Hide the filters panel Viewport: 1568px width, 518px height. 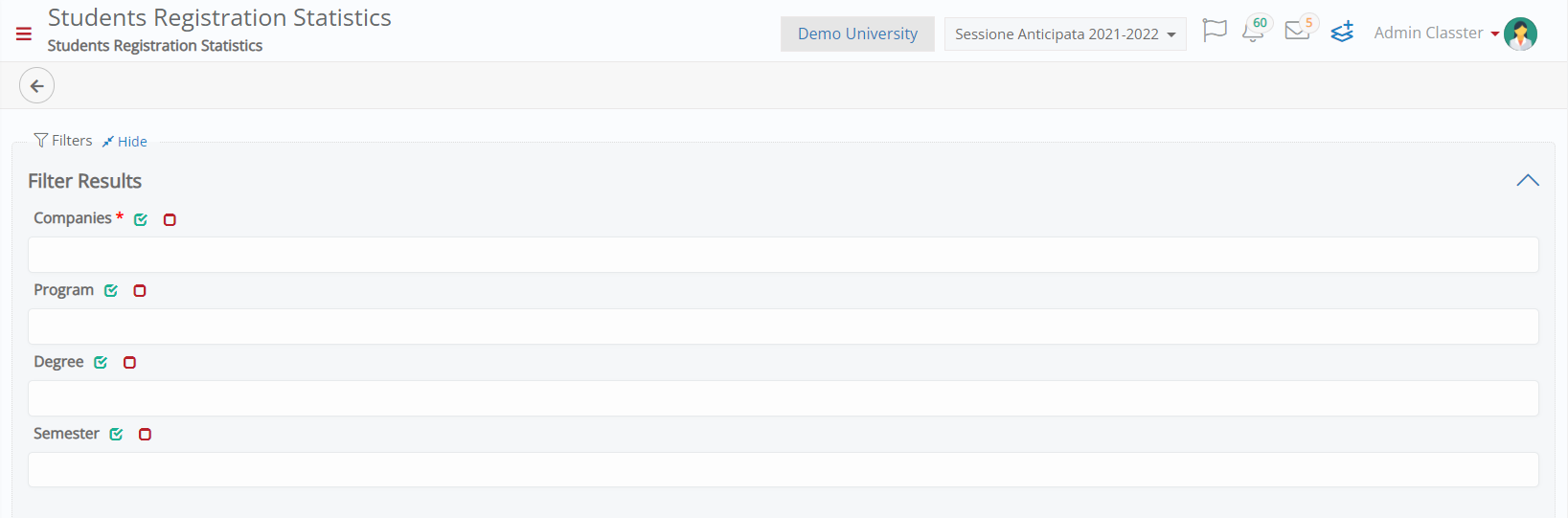pyautogui.click(x=125, y=142)
